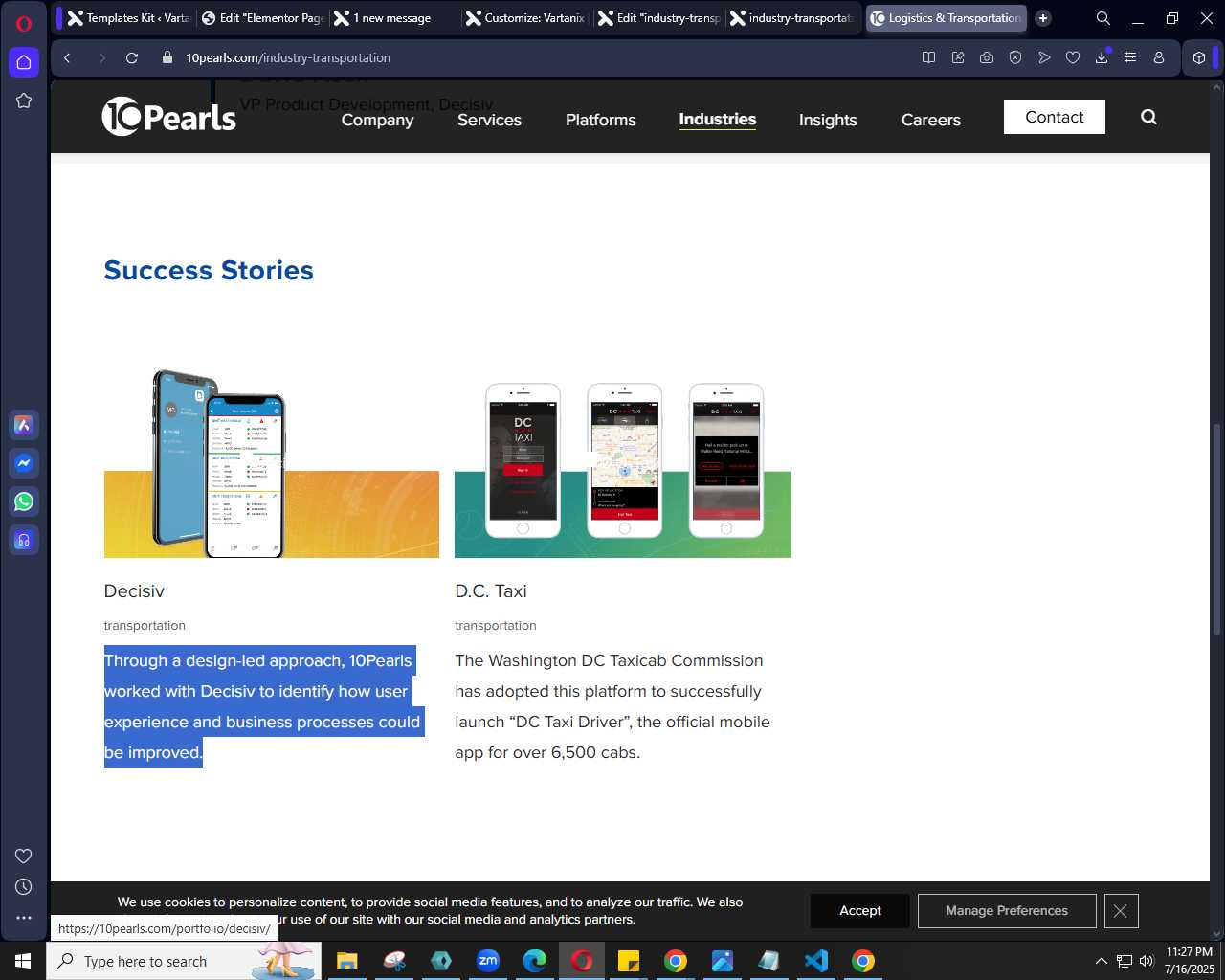Screen dimensions: 1225x980
Task: Open History clock icon in sidebar
Action: tap(24, 887)
